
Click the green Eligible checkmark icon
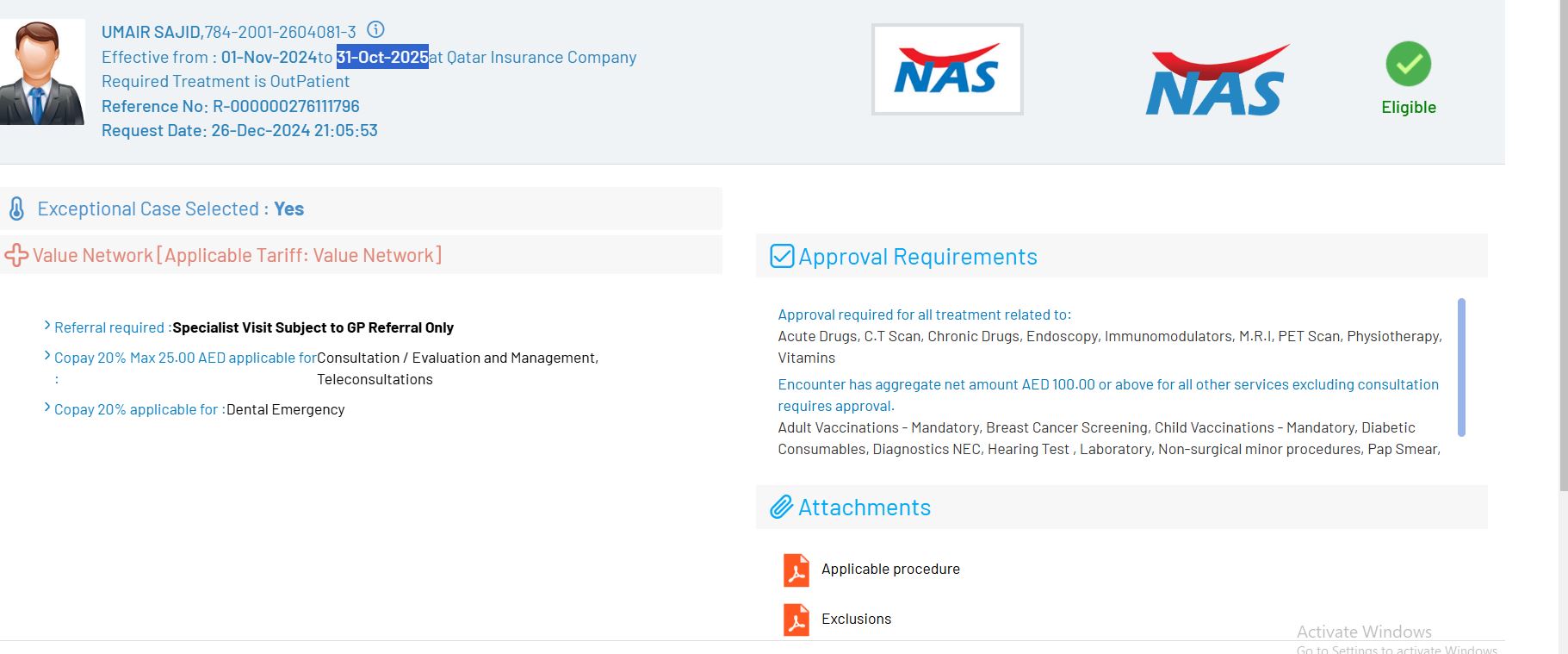(1408, 64)
